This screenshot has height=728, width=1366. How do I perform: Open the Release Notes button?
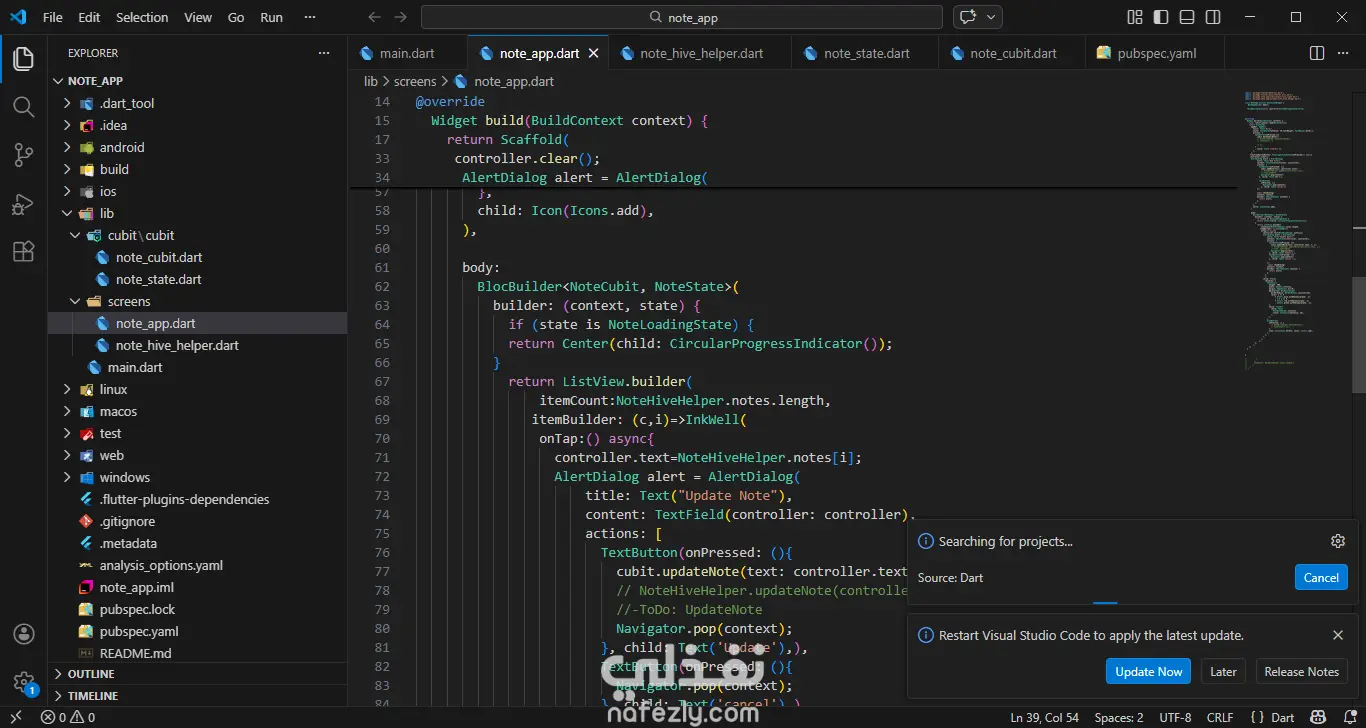1301,671
